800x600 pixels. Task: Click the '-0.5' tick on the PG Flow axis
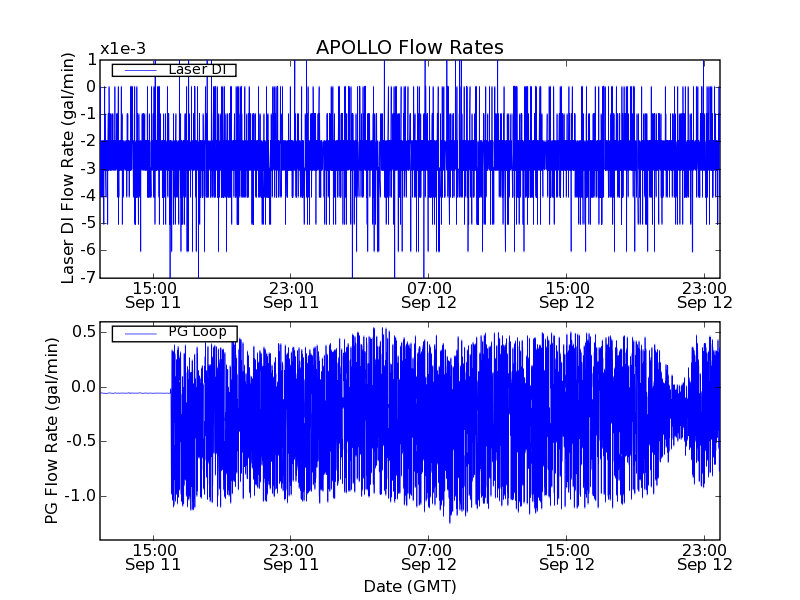[x=80, y=441]
